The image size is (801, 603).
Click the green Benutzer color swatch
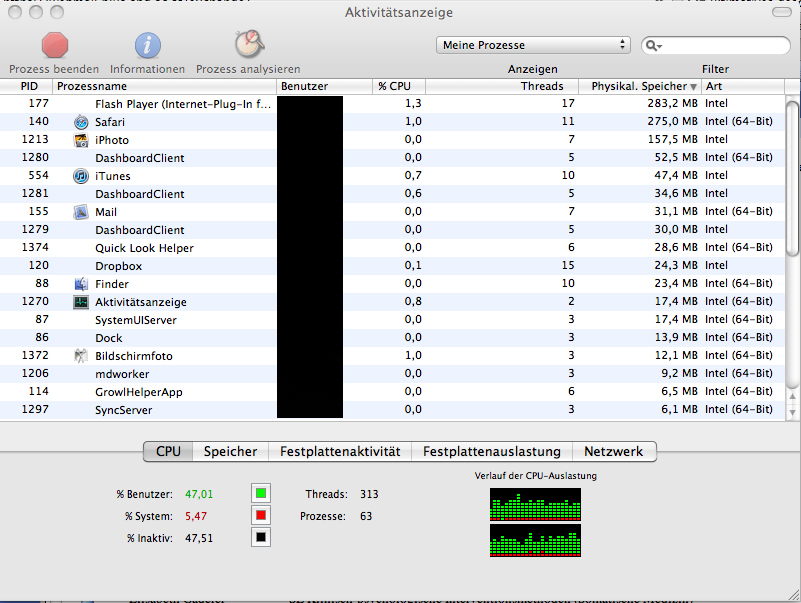coord(261,494)
